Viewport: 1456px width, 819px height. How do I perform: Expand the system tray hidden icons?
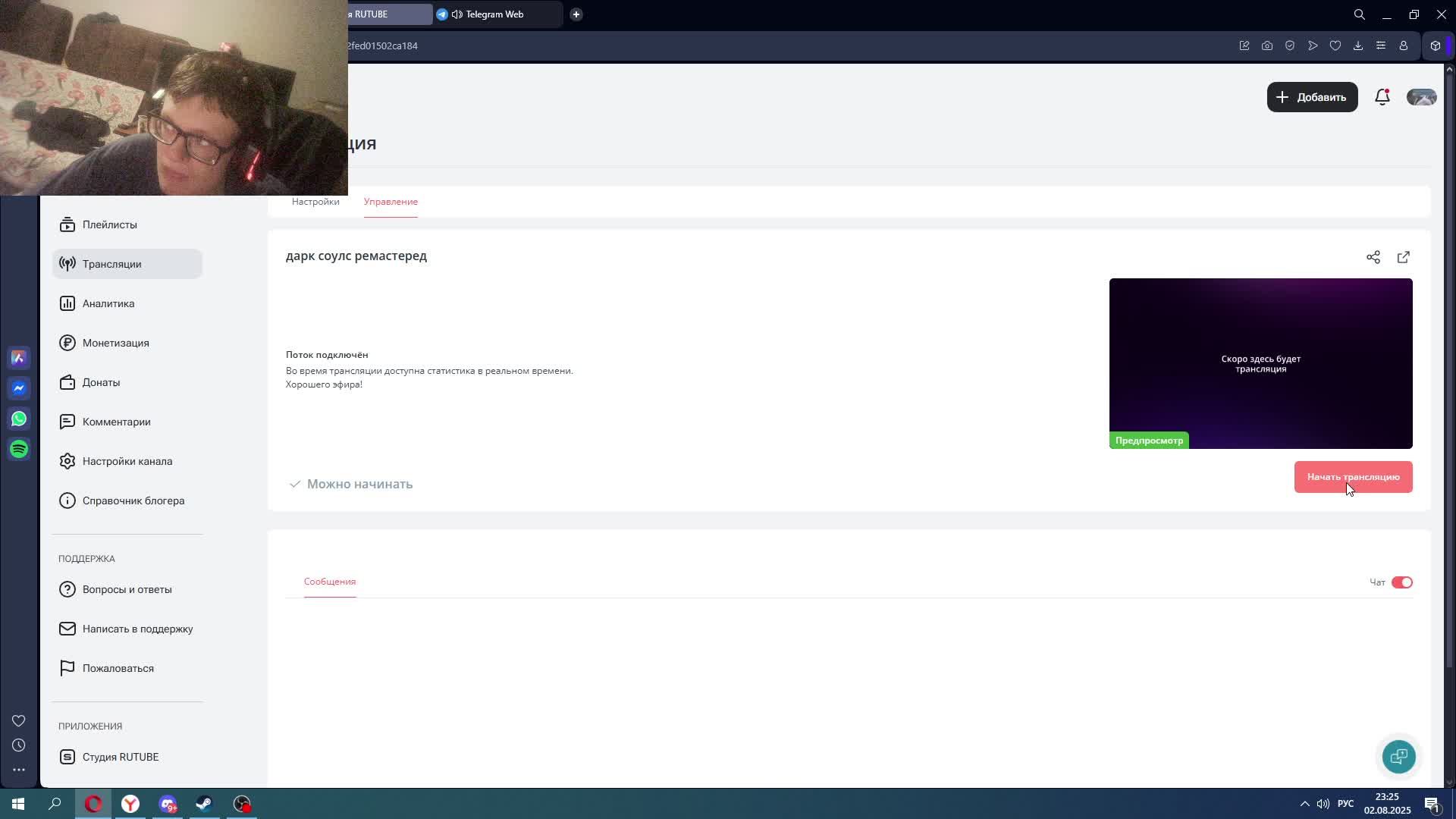(x=1304, y=804)
